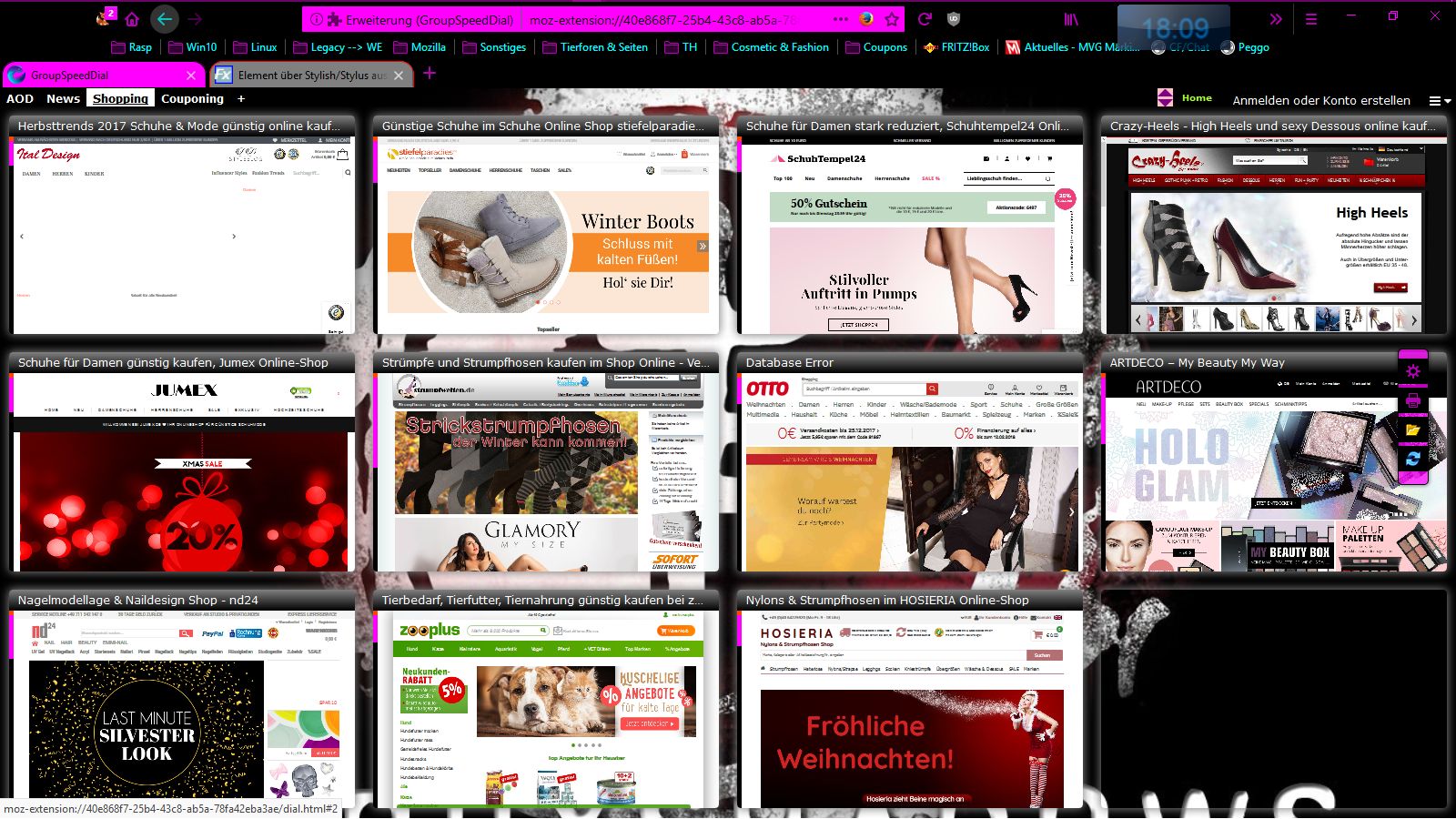Open the Mozilla bookmarks folder
Viewport: 1456px width, 819px height.
[420, 47]
